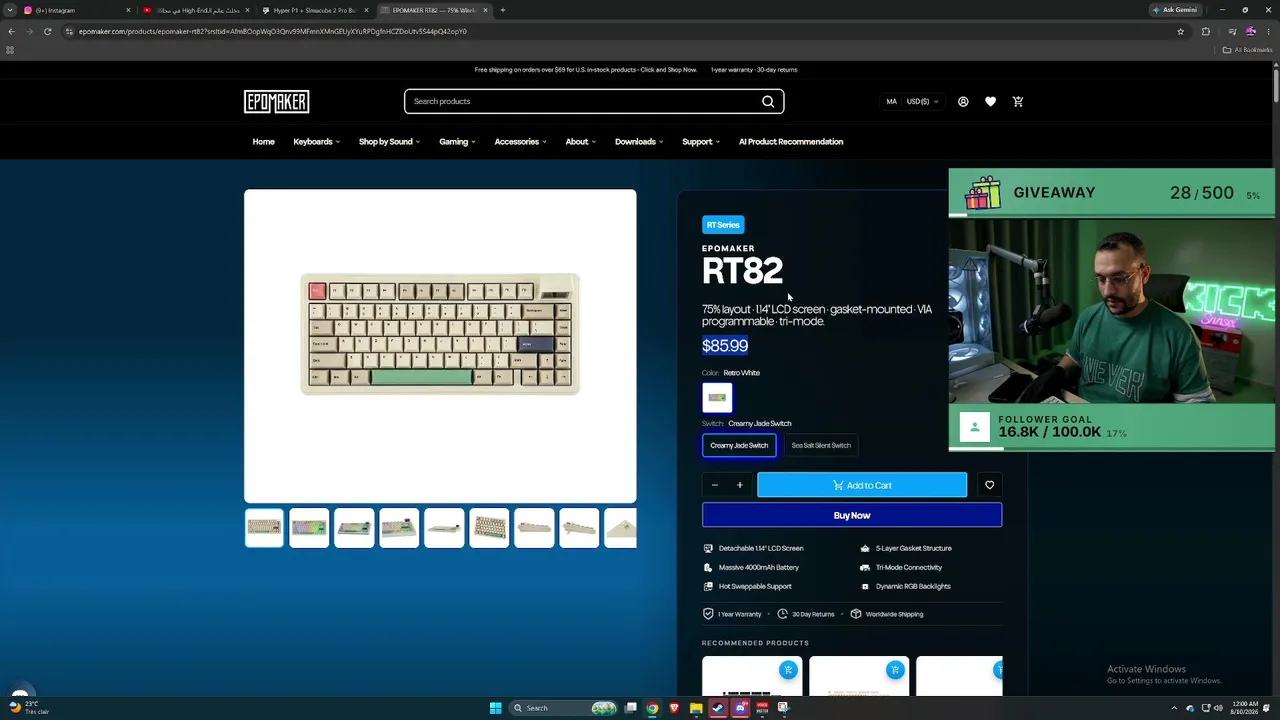Viewport: 1280px width, 720px height.
Task: Click the EPOMAKER logo
Action: coord(276,101)
